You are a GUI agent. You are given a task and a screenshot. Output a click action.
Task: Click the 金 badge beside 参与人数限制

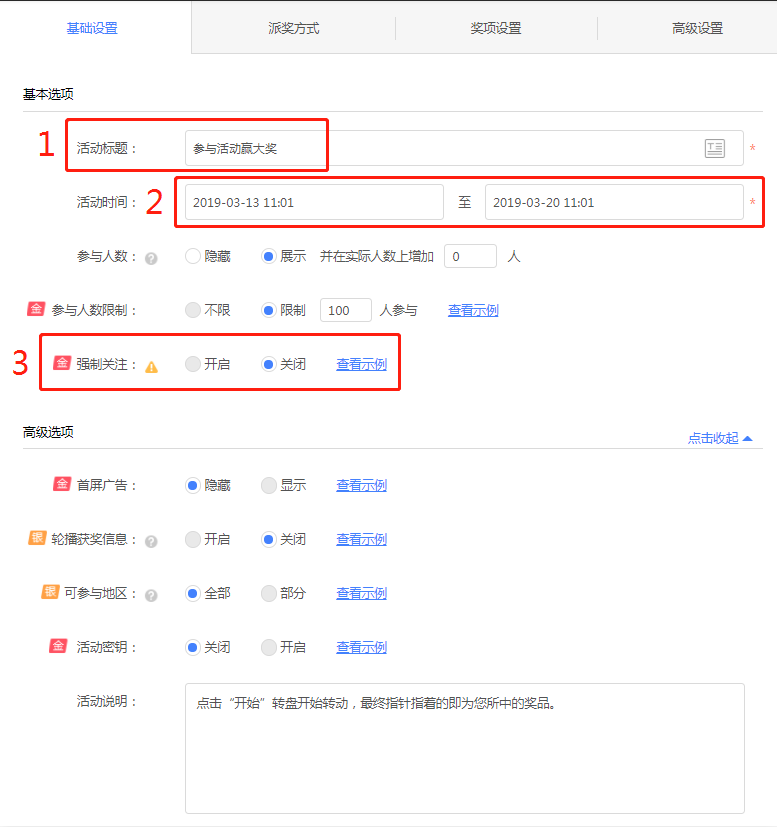[36, 309]
